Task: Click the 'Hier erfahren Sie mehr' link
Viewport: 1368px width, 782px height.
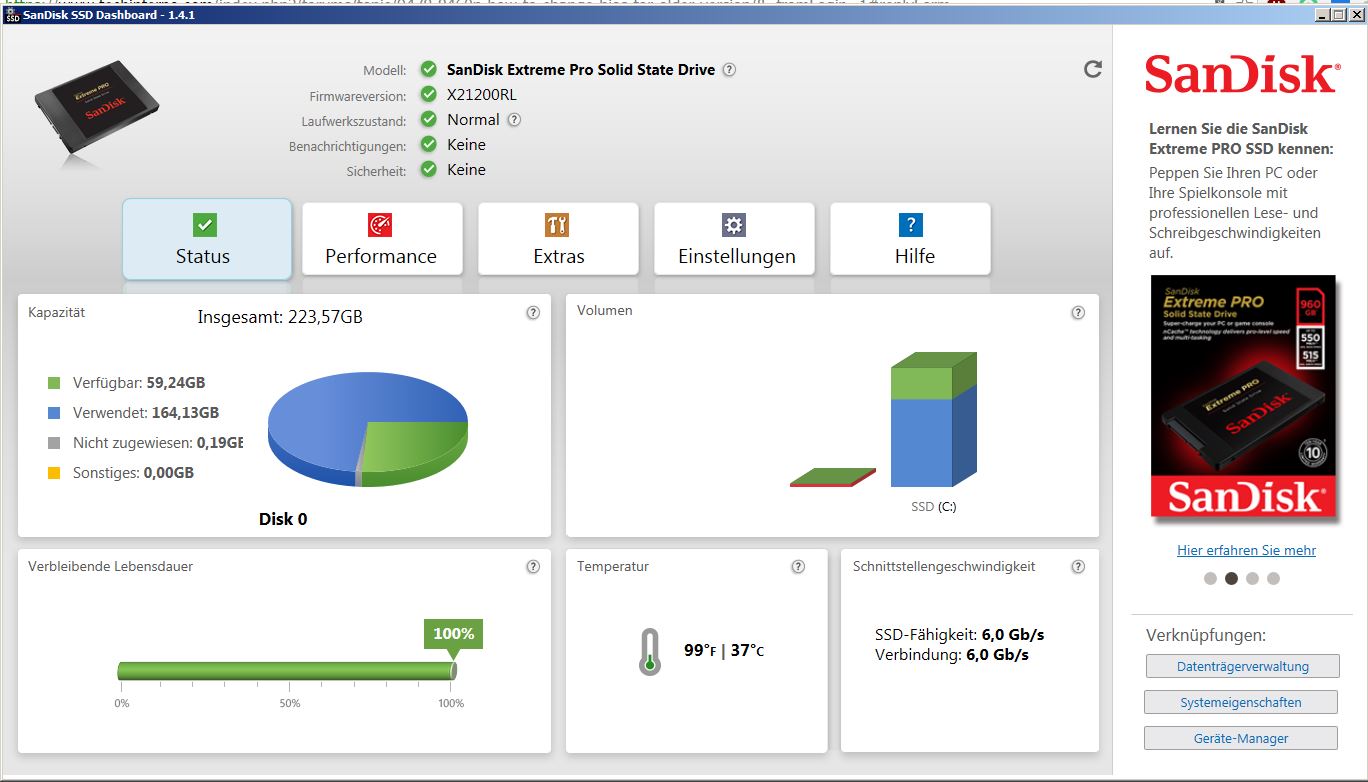Action: [x=1246, y=550]
